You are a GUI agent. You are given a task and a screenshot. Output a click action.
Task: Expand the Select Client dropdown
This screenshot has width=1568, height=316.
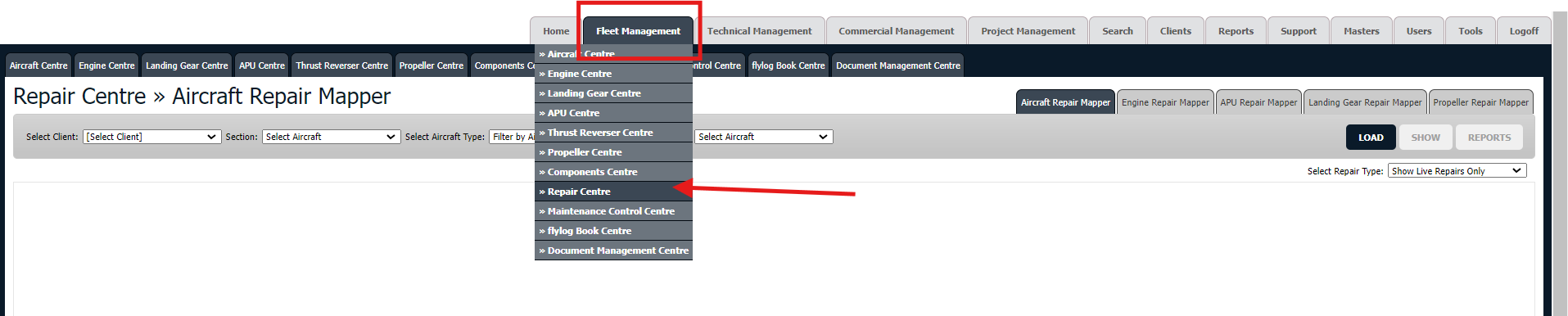151,137
